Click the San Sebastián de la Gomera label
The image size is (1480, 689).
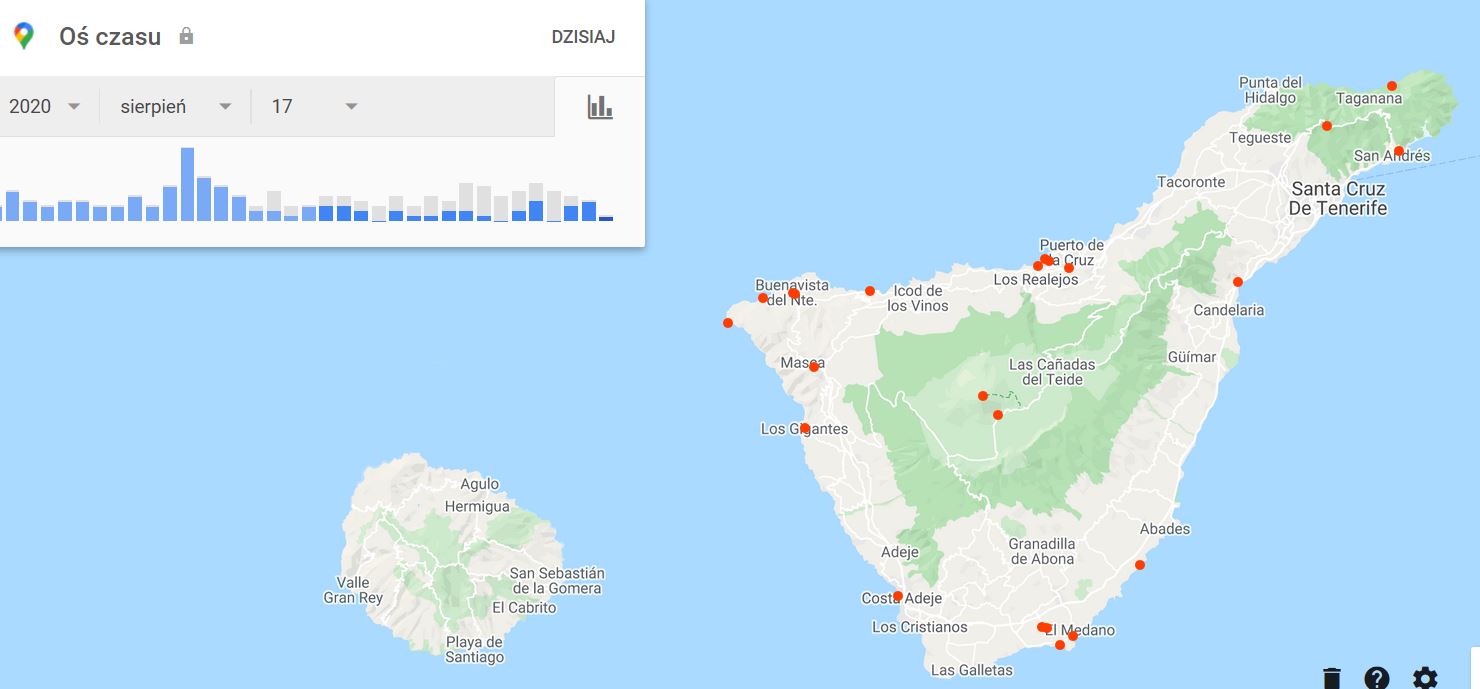[x=556, y=581]
